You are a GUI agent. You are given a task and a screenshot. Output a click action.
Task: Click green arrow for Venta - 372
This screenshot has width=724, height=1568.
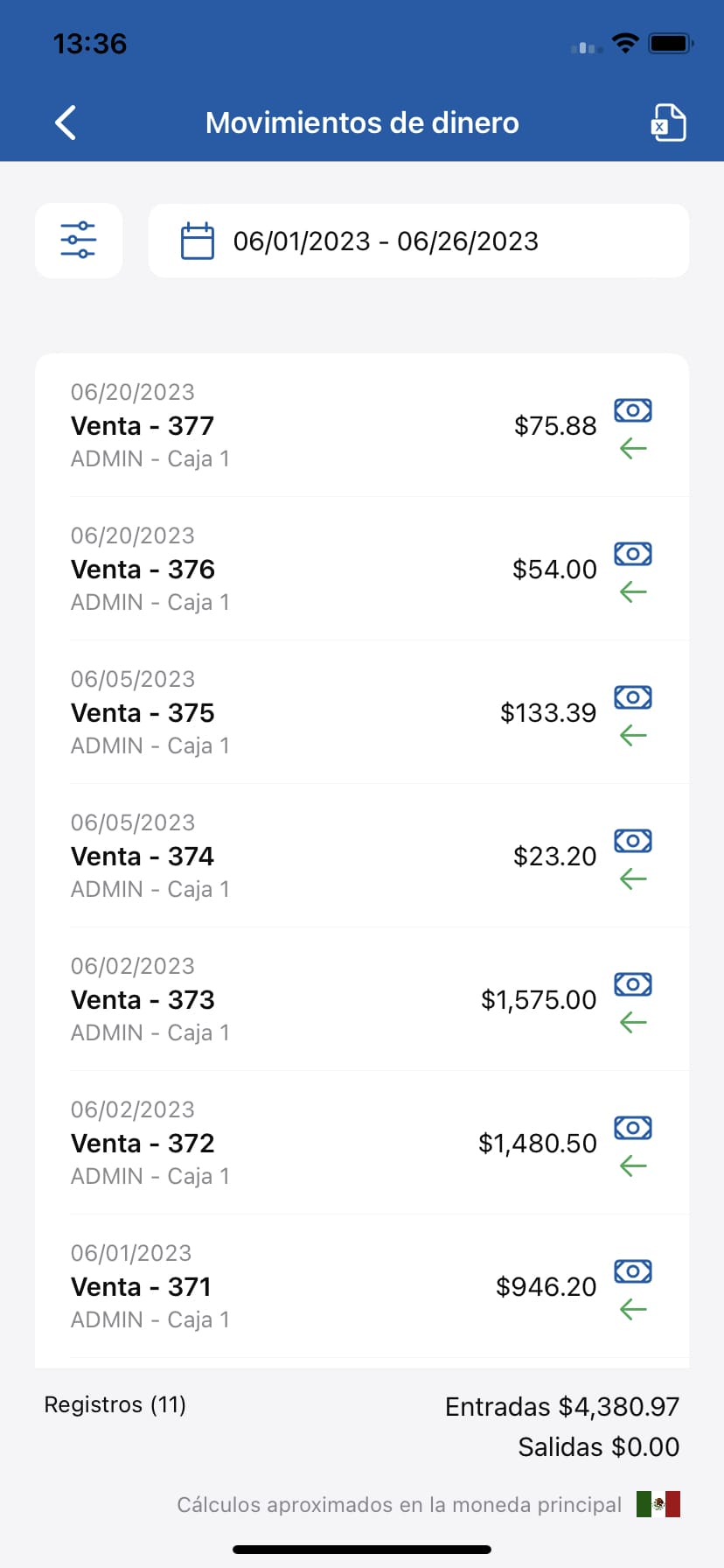pyautogui.click(x=632, y=1166)
